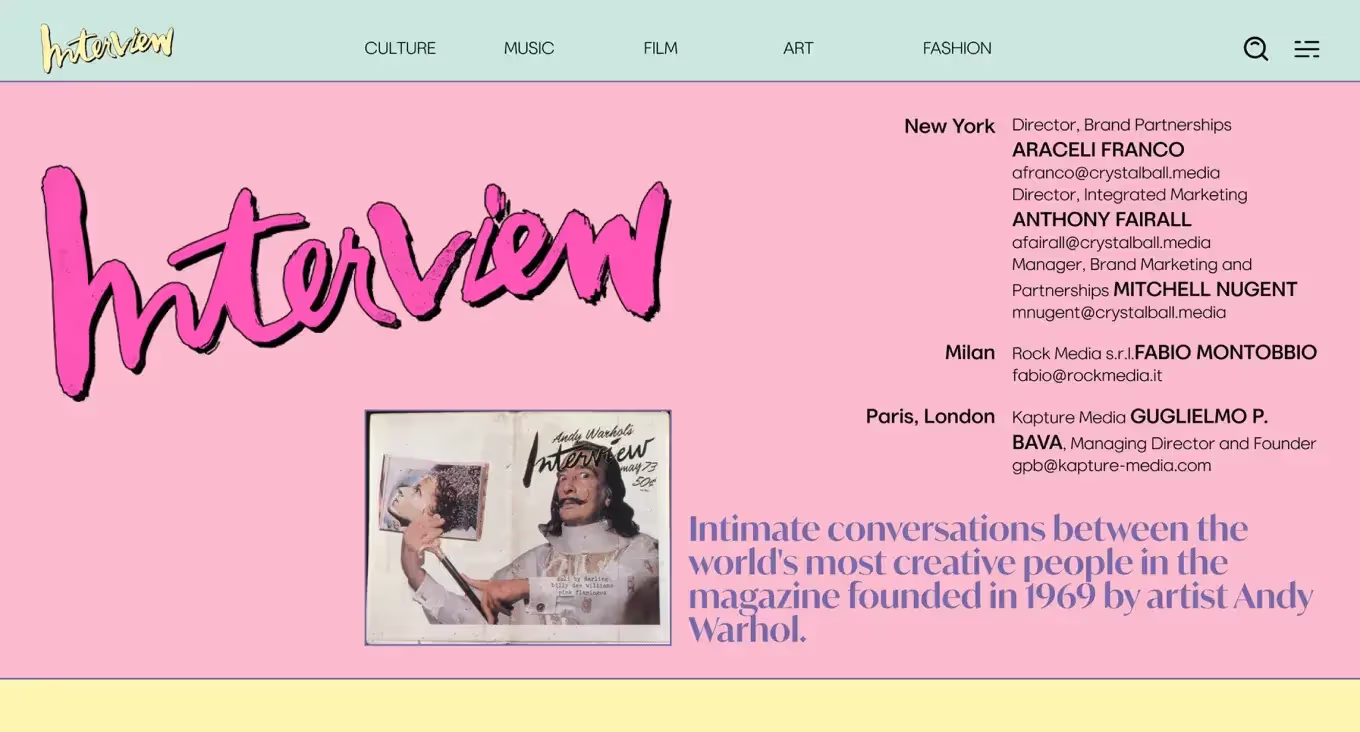Open the hamburger menu icon
This screenshot has height=732, width=1360.
point(1306,48)
